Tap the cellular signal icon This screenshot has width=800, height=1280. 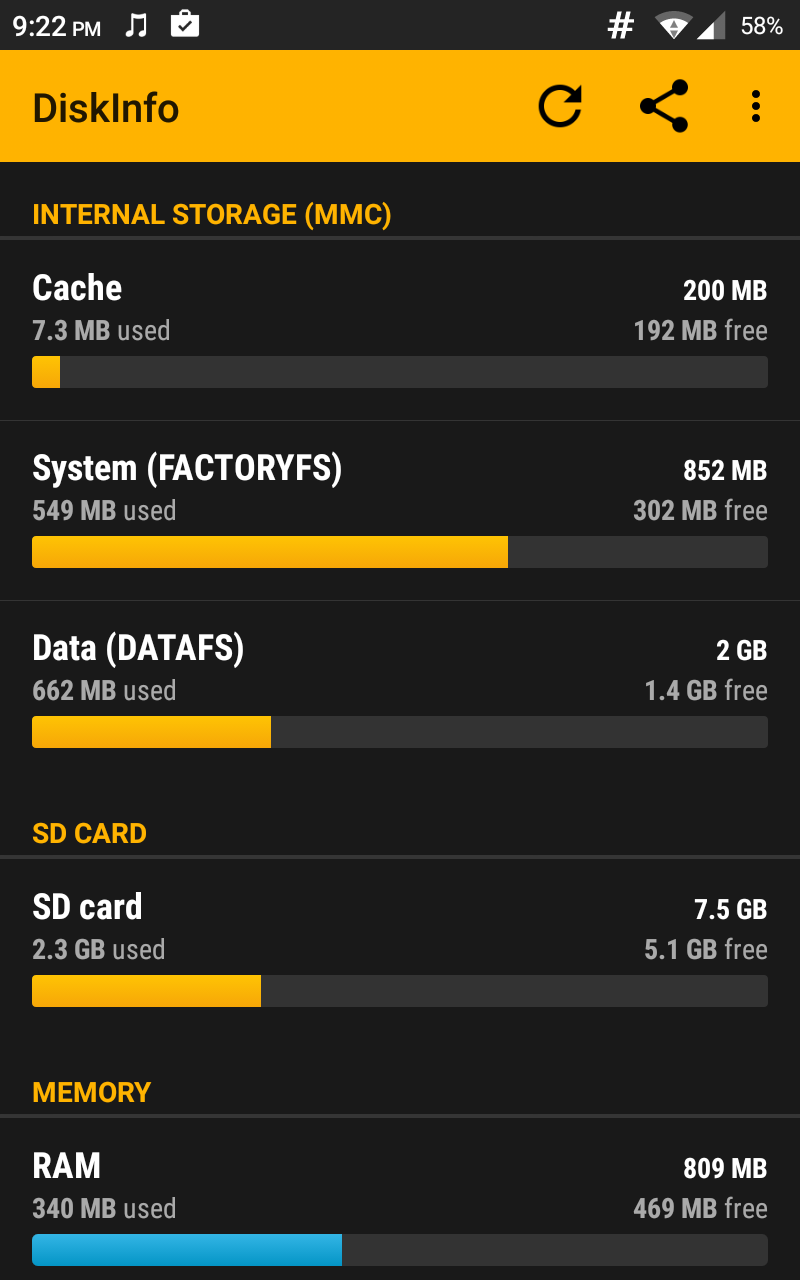711,27
